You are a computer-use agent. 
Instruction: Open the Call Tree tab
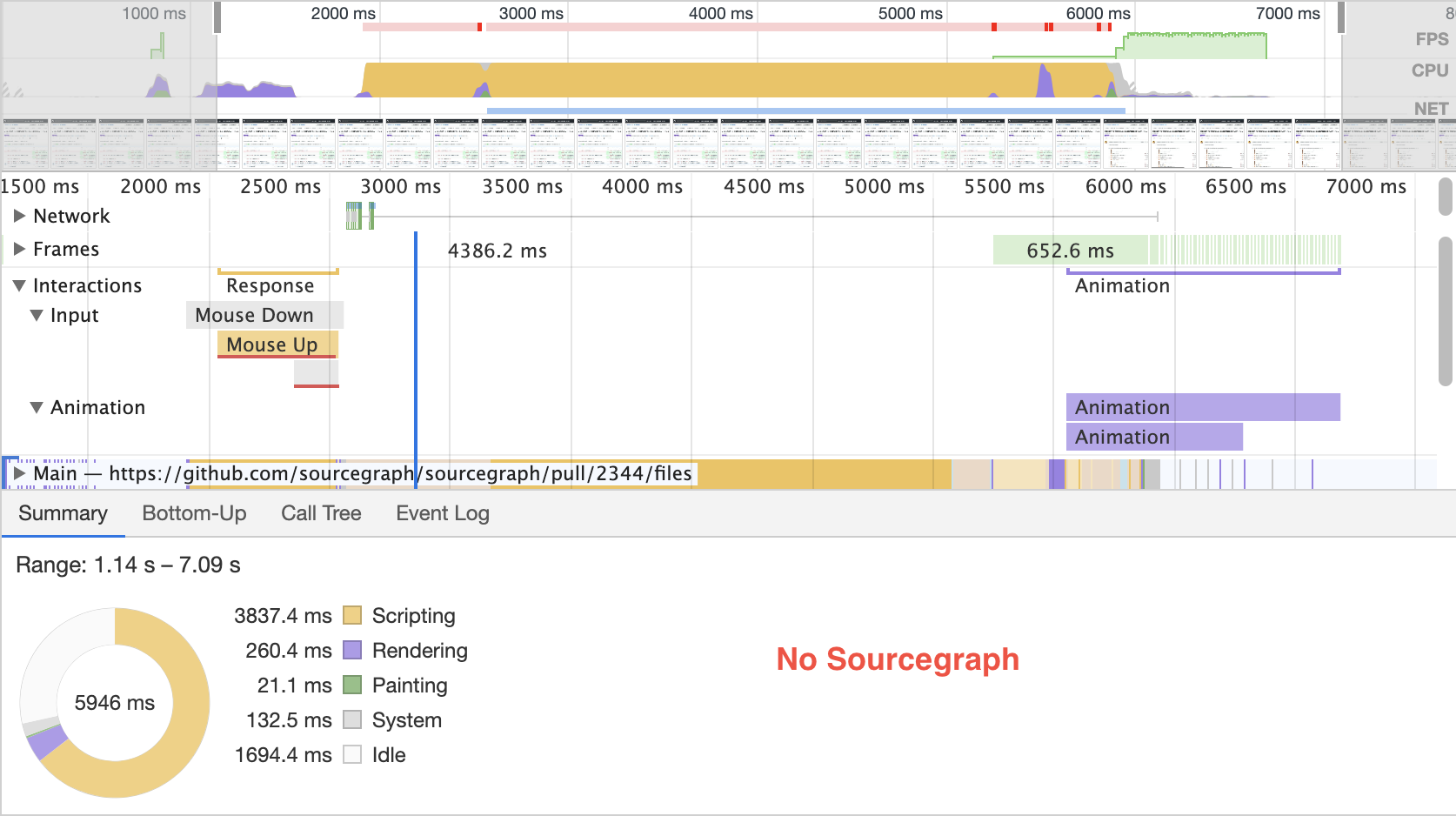coord(321,513)
